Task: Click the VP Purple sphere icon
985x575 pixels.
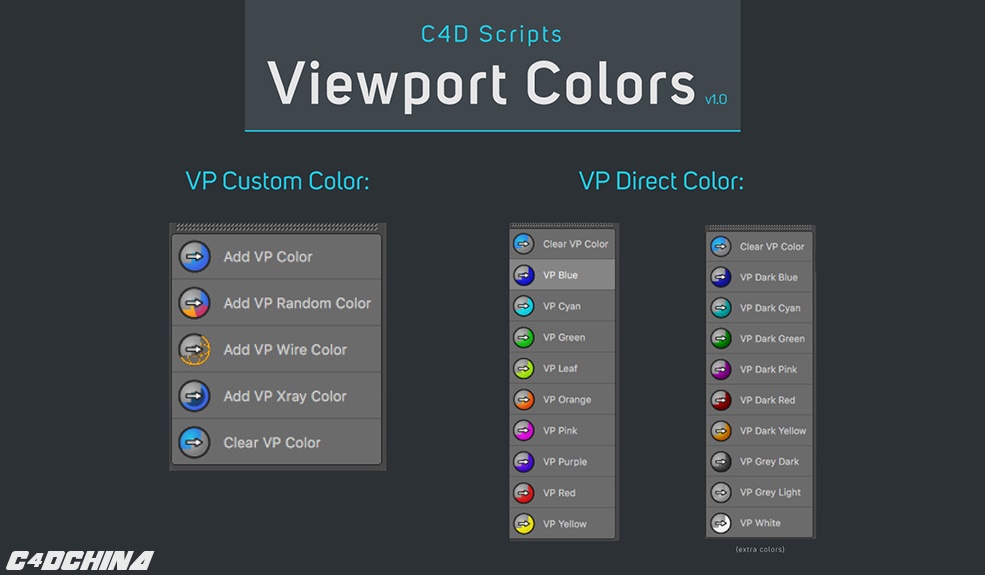Action: click(524, 462)
